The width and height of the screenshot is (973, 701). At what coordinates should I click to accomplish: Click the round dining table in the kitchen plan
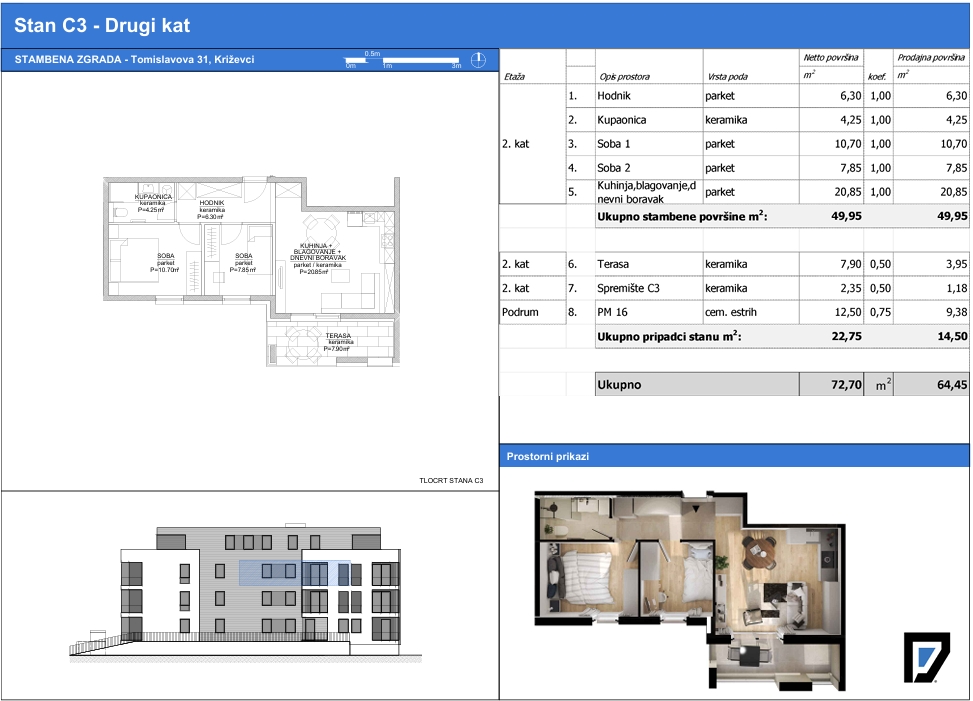(x=321, y=230)
